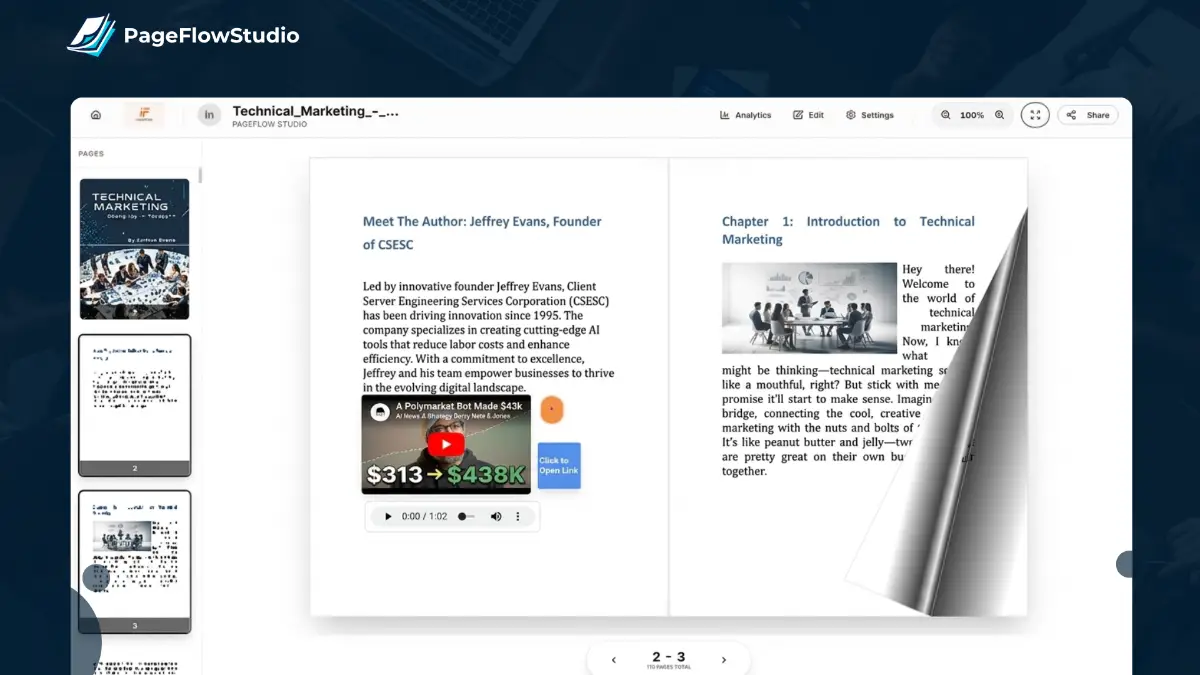Zoom in with the plus magnifier
The height and width of the screenshot is (675, 1200).
click(x=999, y=115)
